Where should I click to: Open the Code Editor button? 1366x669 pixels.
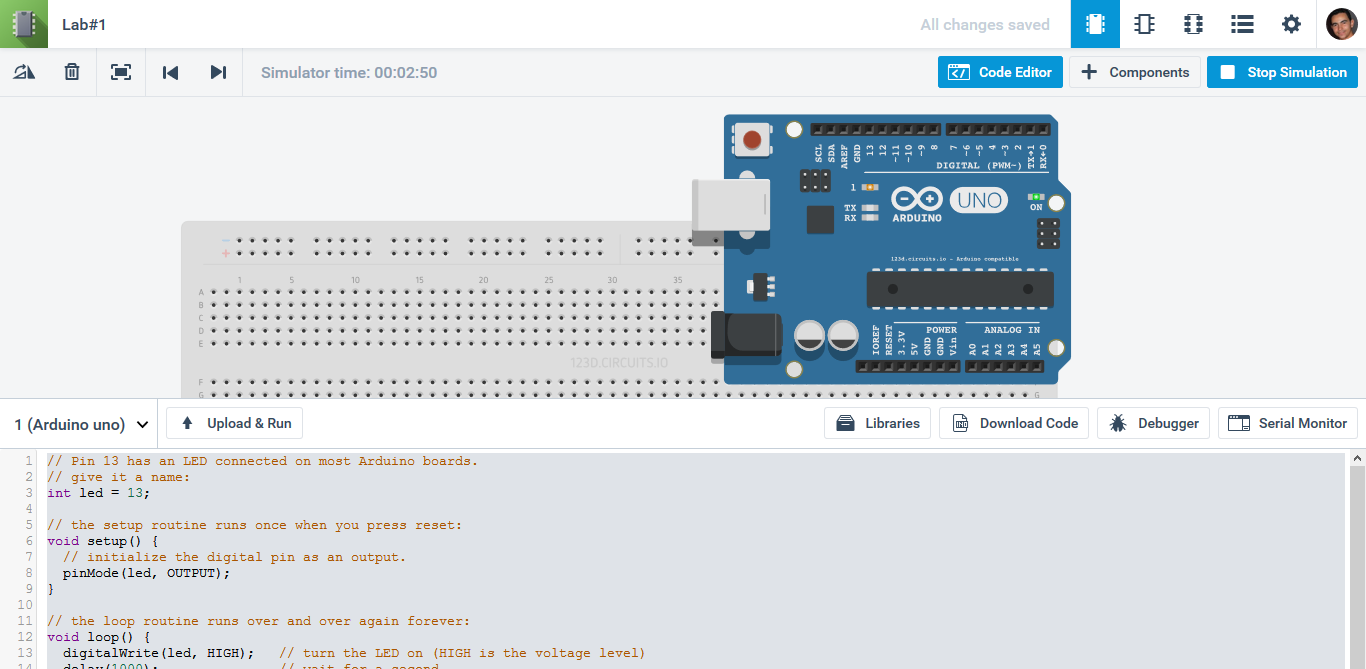coord(1000,72)
